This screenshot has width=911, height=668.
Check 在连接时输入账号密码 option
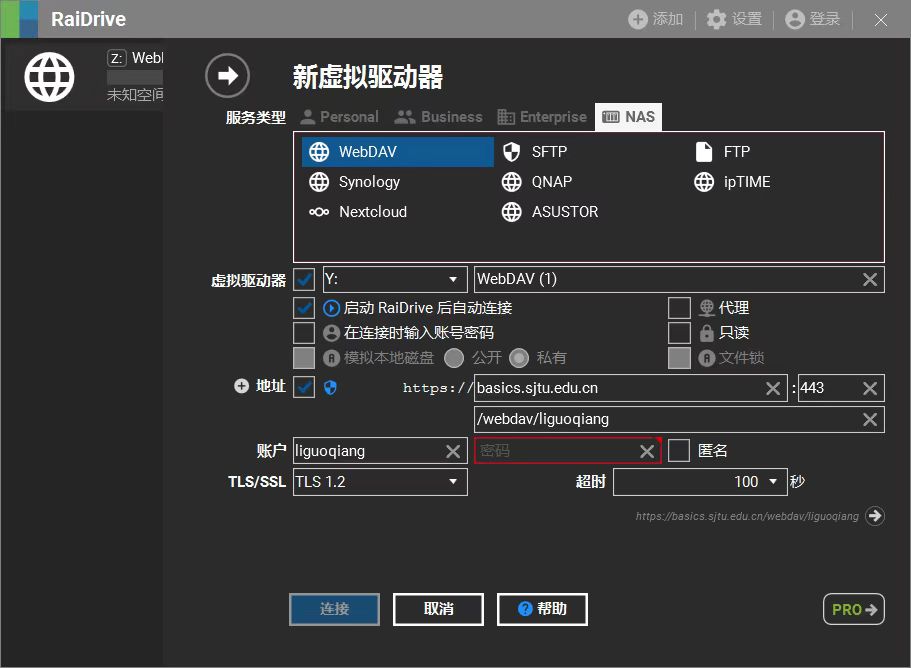click(304, 332)
